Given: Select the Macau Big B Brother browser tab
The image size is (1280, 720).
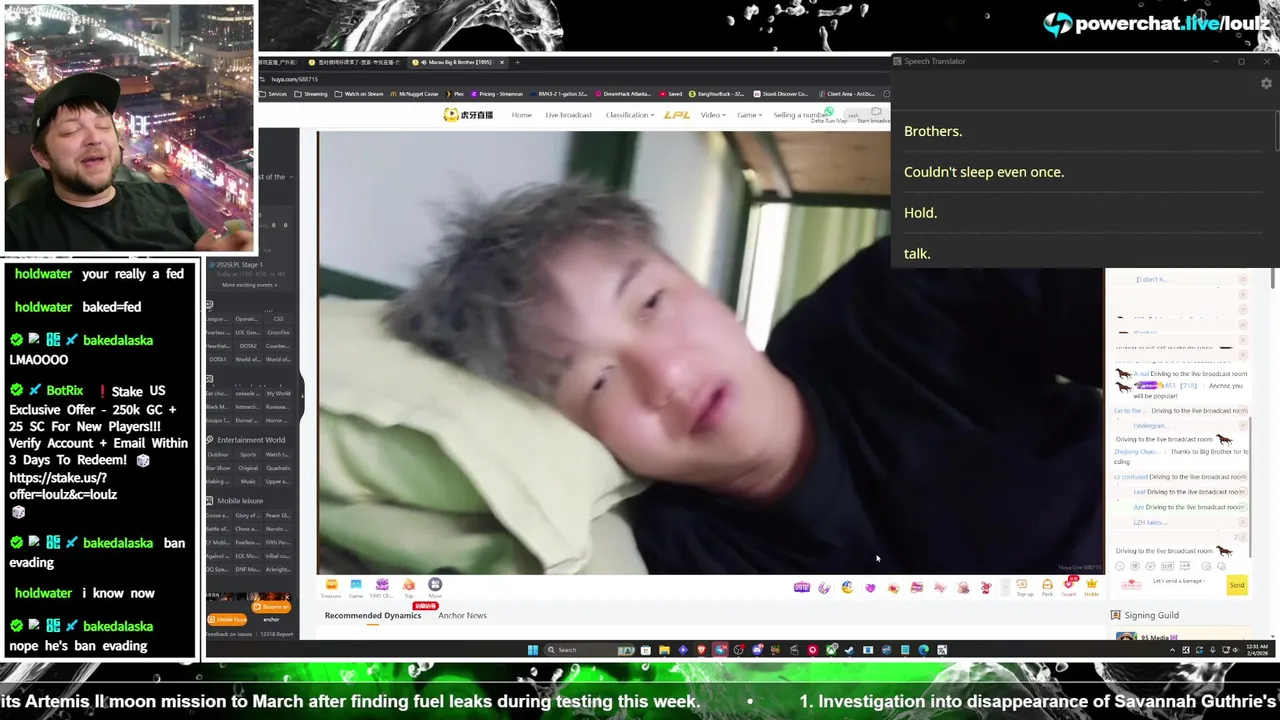Looking at the screenshot, I should pyautogui.click(x=460, y=62).
